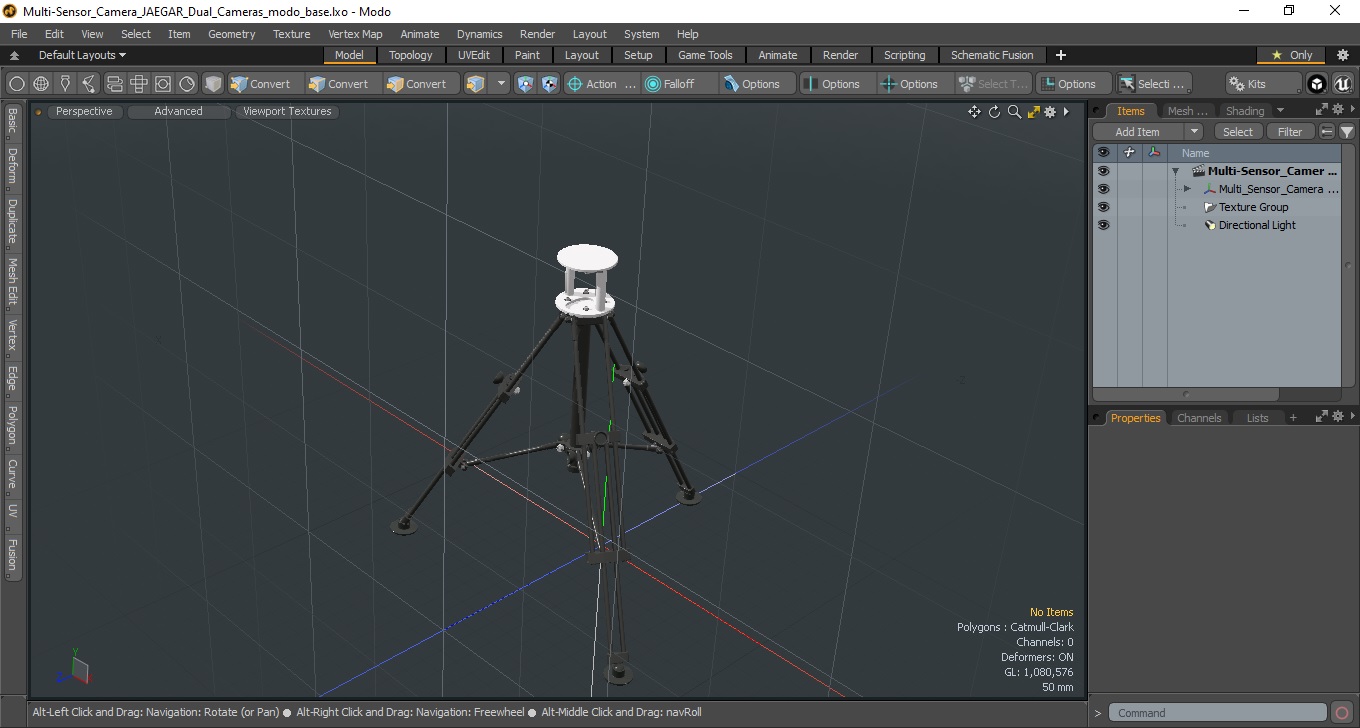Click the circular pie tool icon
The image size is (1360, 728).
coord(187,84)
